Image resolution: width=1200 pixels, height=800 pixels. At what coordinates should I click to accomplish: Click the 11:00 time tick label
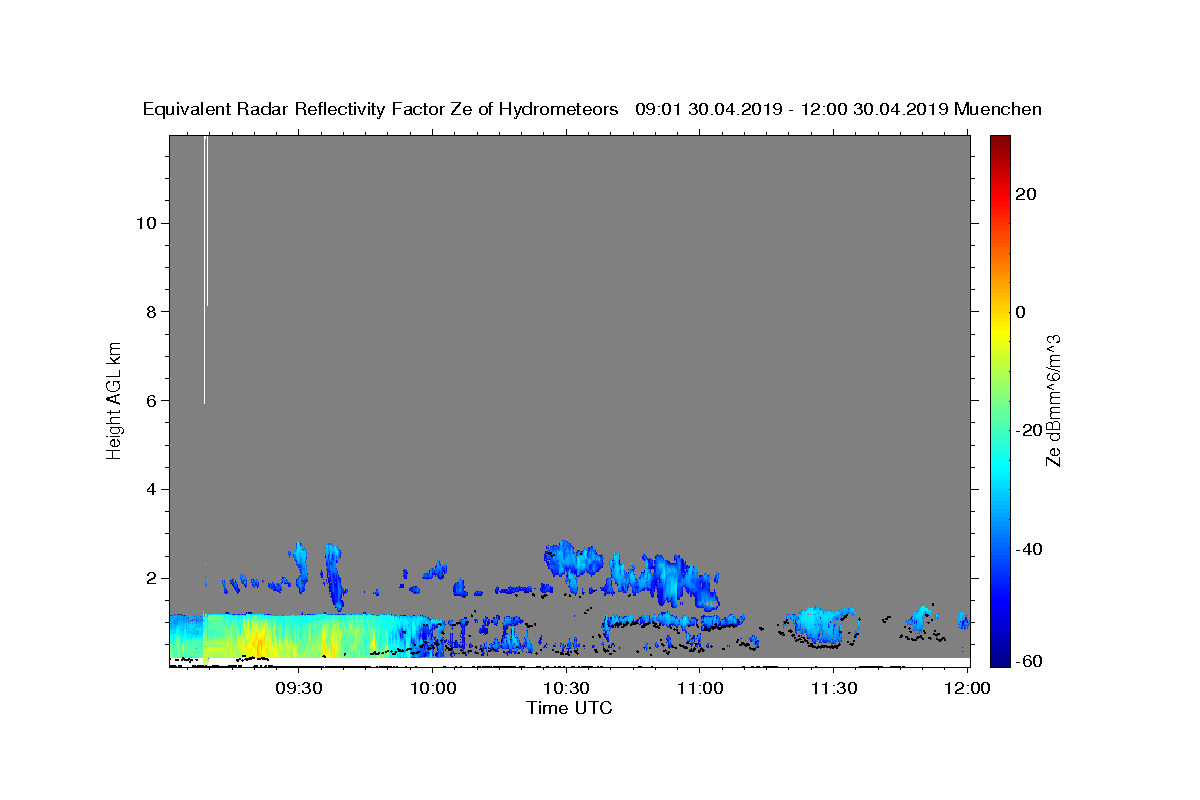[700, 688]
